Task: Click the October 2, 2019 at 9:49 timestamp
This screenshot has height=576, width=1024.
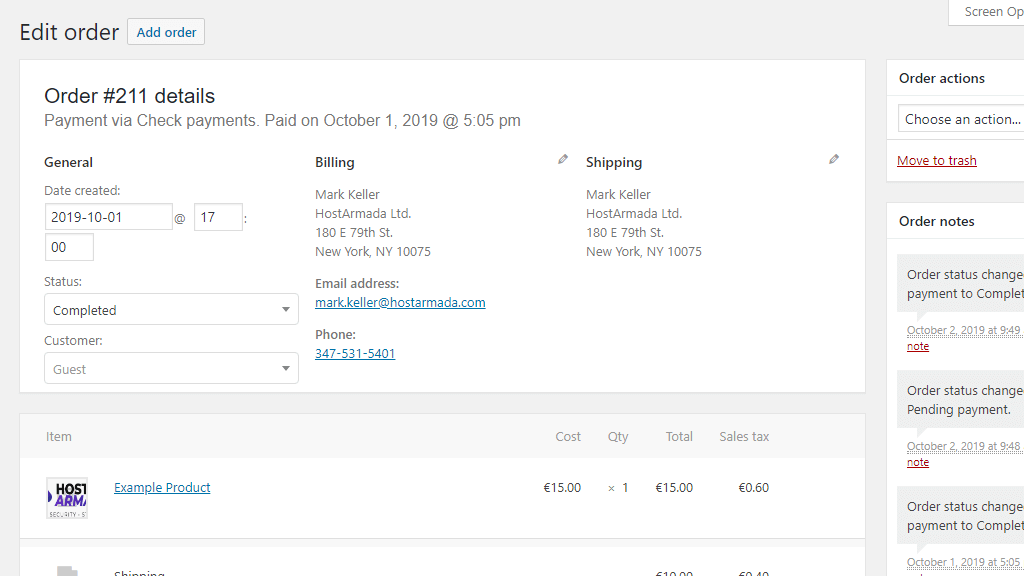Action: [964, 330]
